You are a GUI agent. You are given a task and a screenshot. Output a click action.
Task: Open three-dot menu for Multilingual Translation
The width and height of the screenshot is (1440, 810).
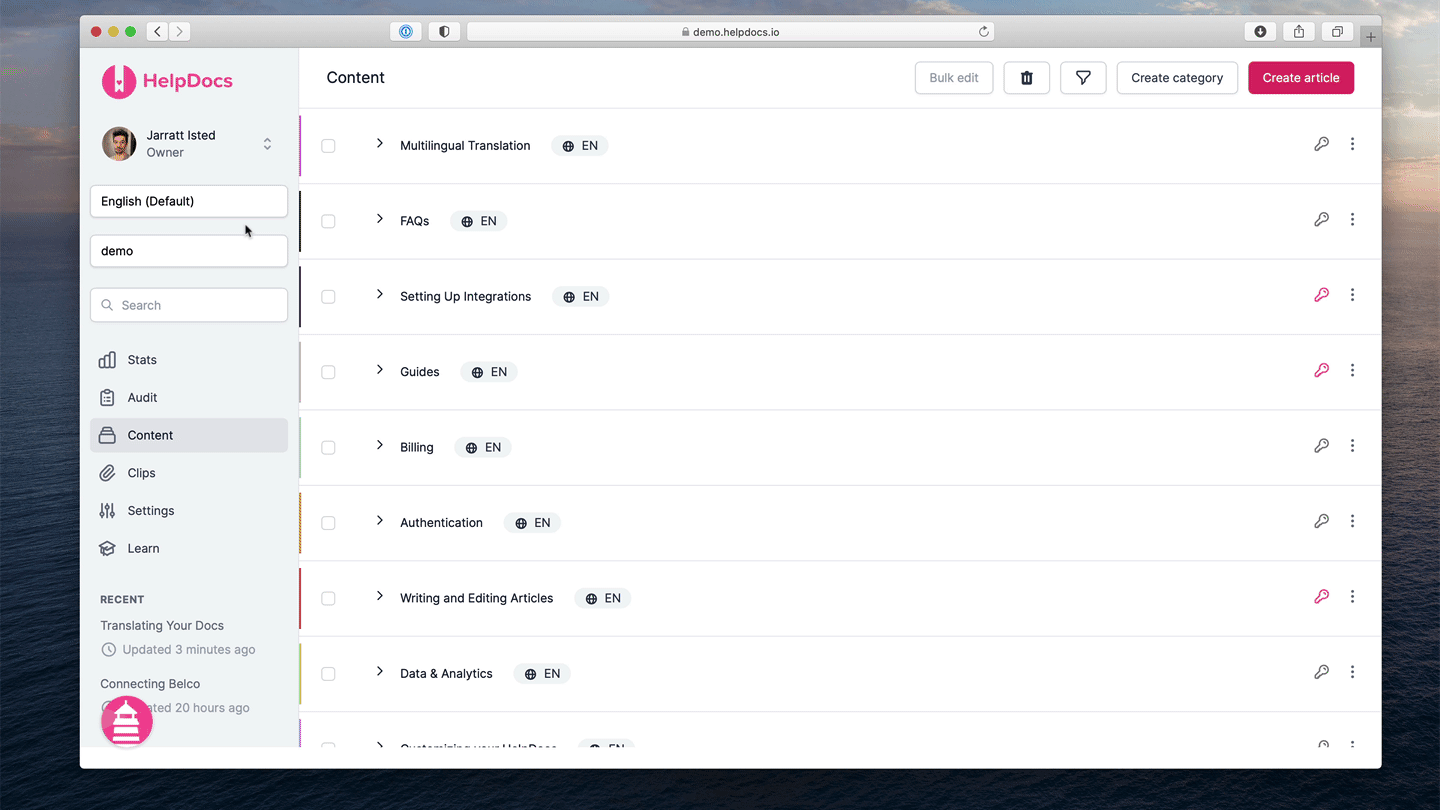[1352, 144]
